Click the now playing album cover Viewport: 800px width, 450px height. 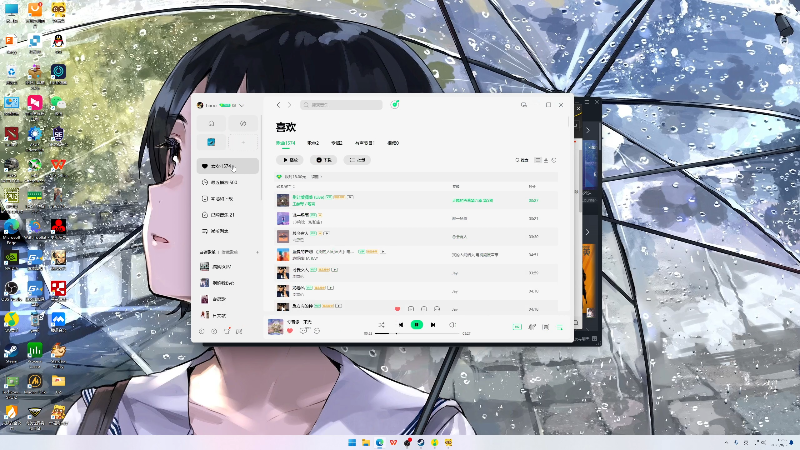coord(276,327)
